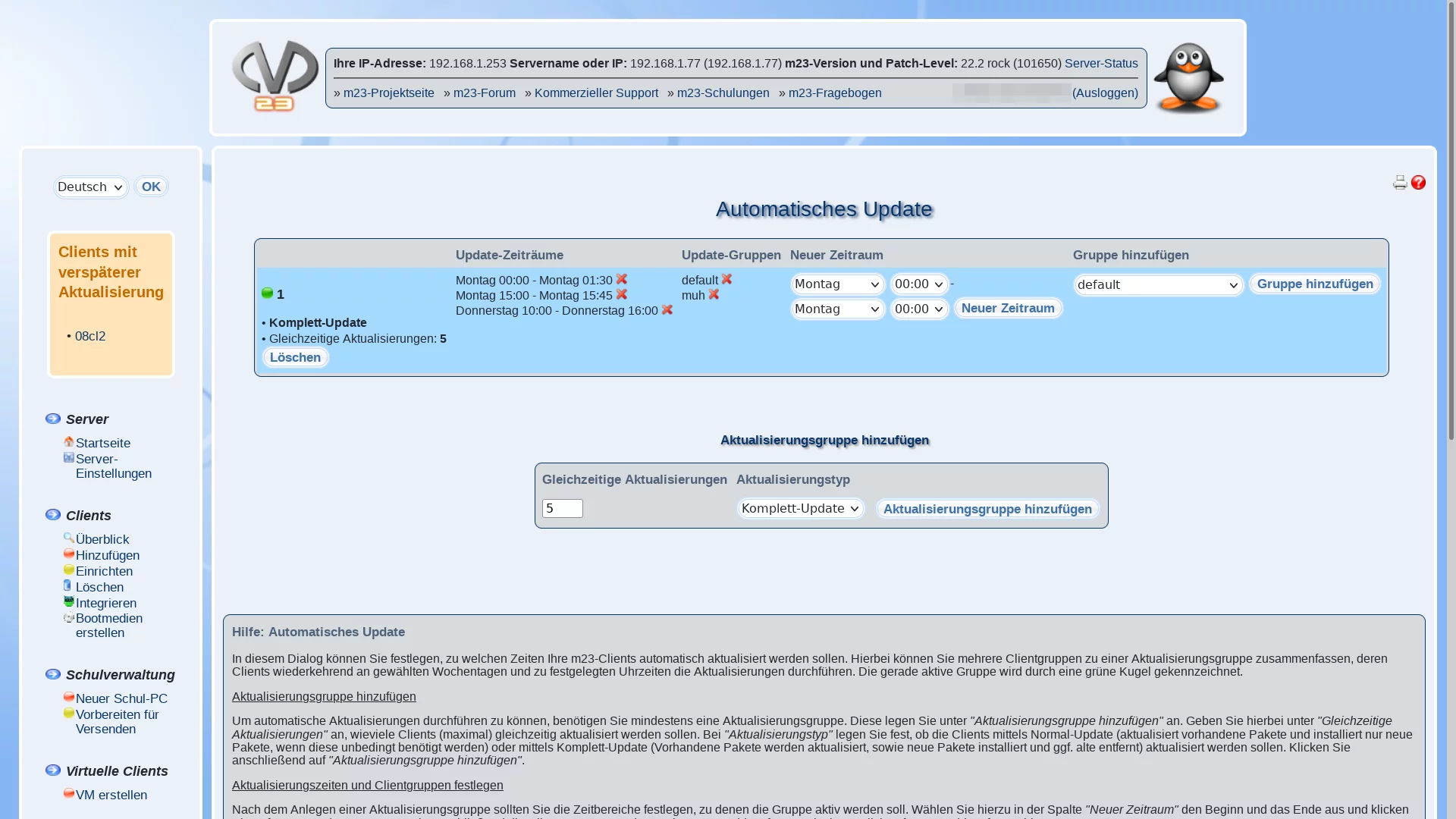The height and width of the screenshot is (819, 1456).
Task: Open the start day Montag dropdown
Action: coord(838,284)
